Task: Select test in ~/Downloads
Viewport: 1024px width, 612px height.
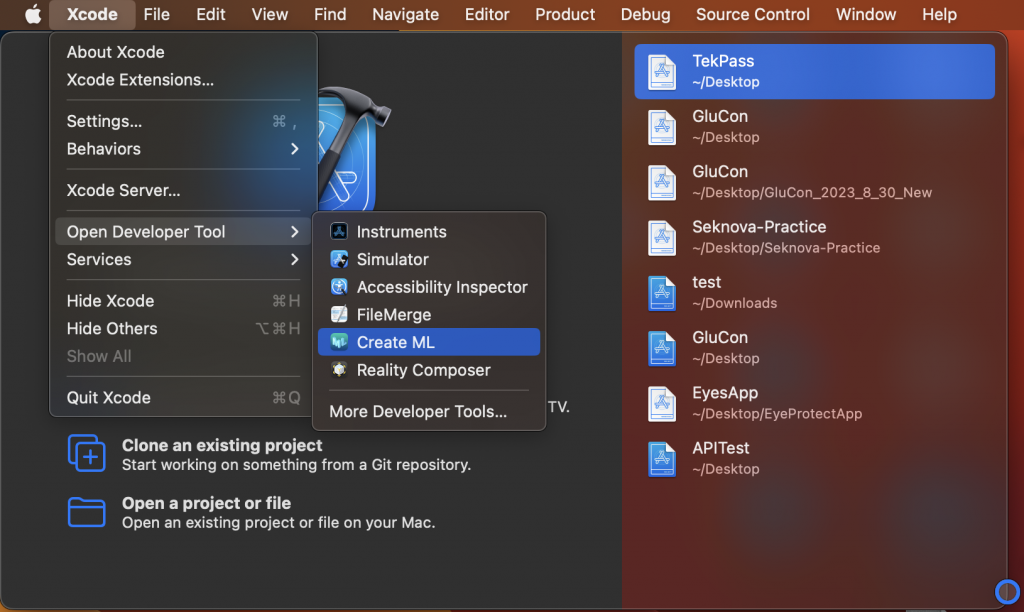Action: coord(814,293)
